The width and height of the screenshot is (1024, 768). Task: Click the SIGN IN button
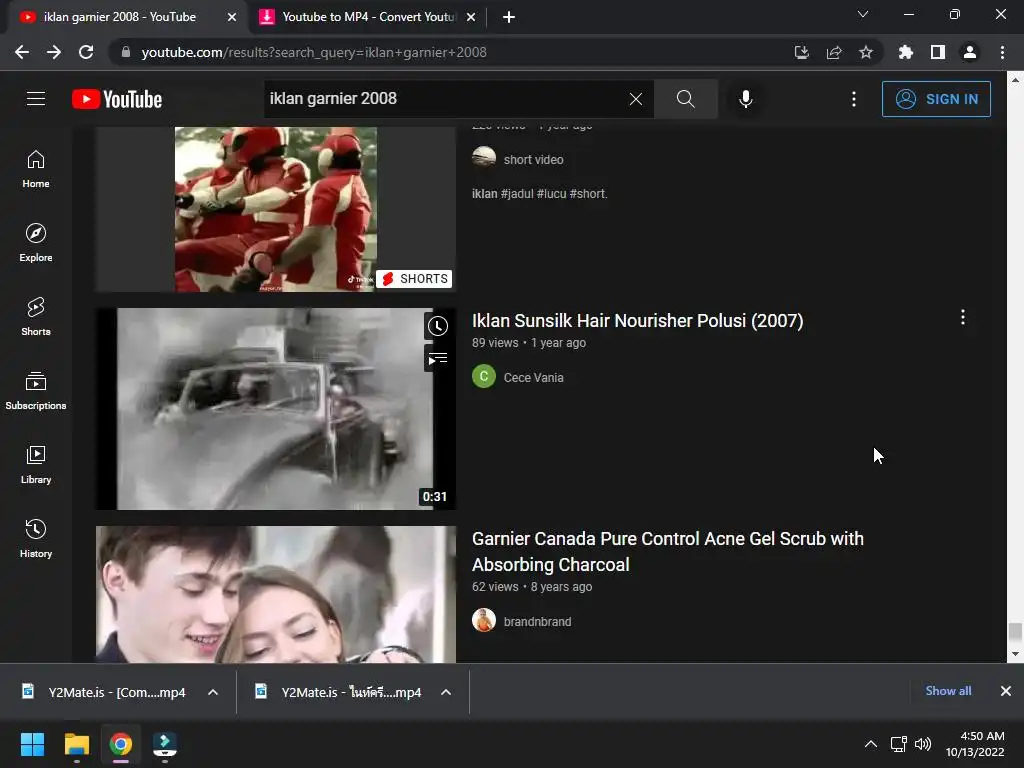(936, 99)
